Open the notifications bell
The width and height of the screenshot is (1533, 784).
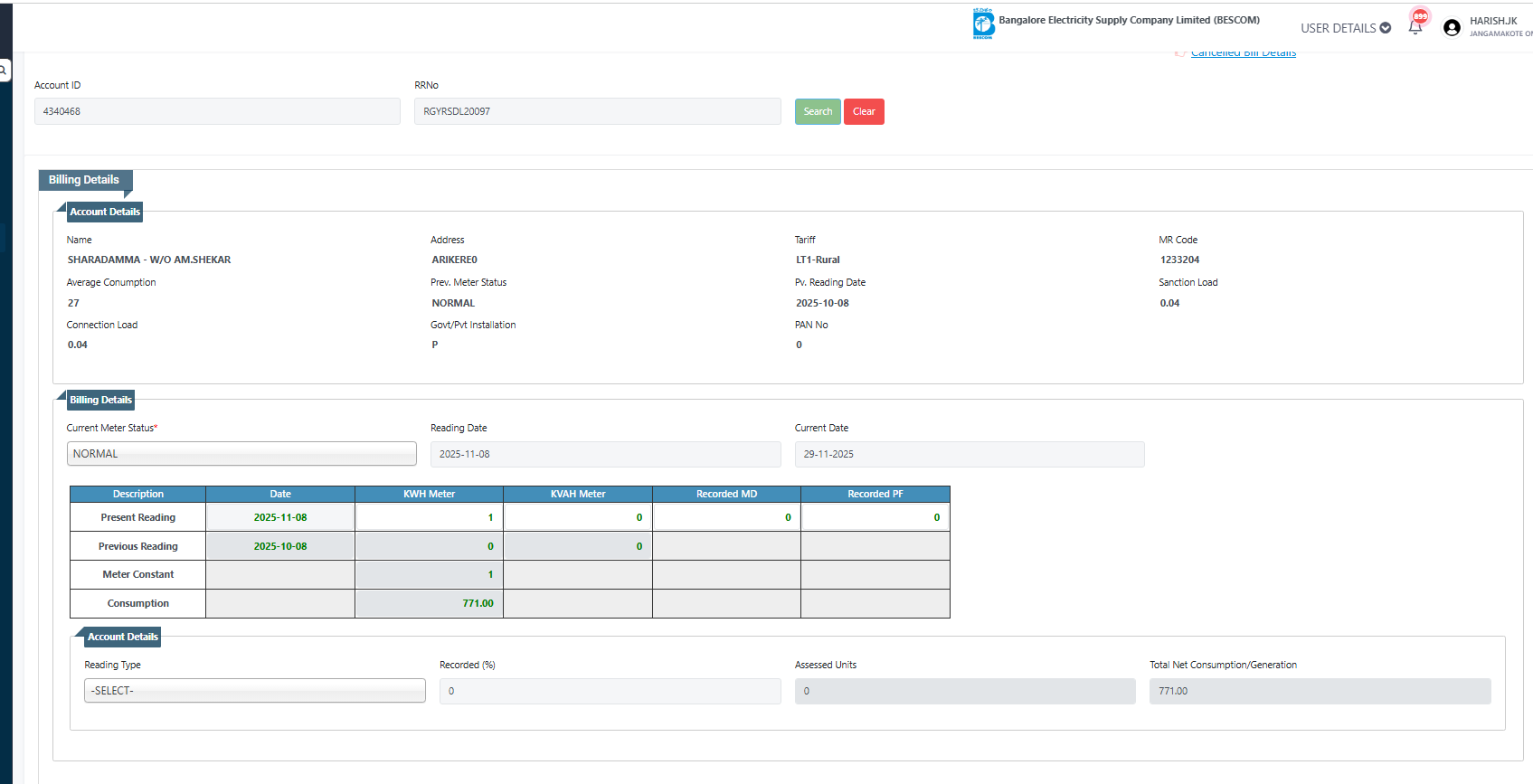point(1415,28)
